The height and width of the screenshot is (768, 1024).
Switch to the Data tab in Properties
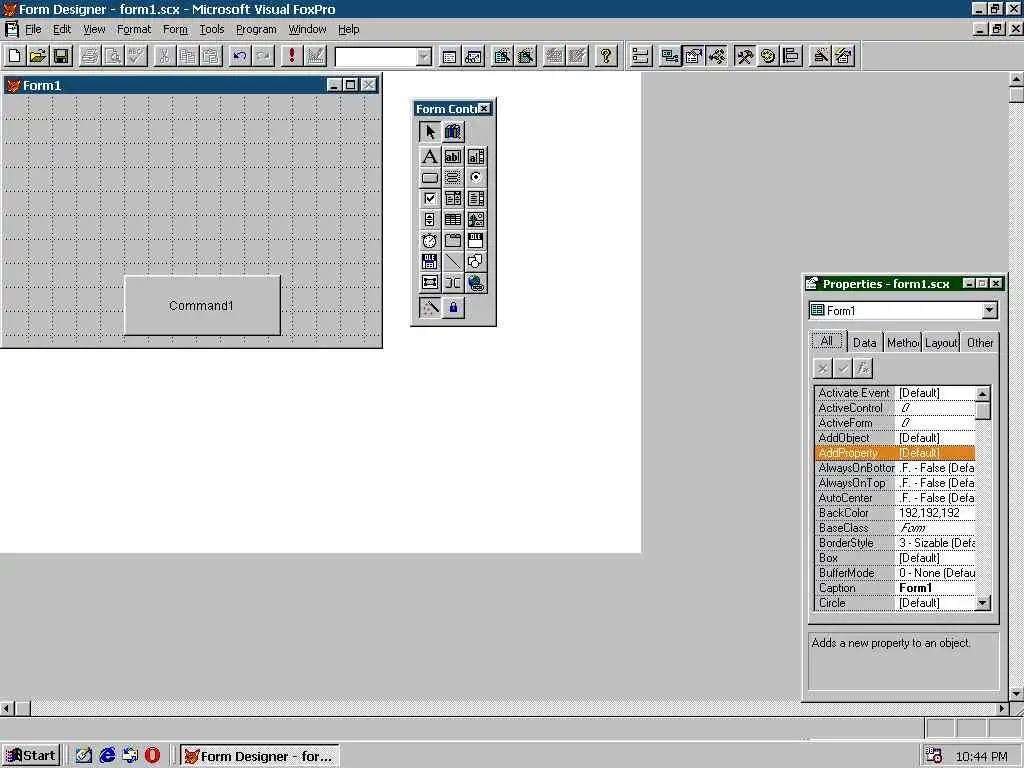tap(864, 343)
